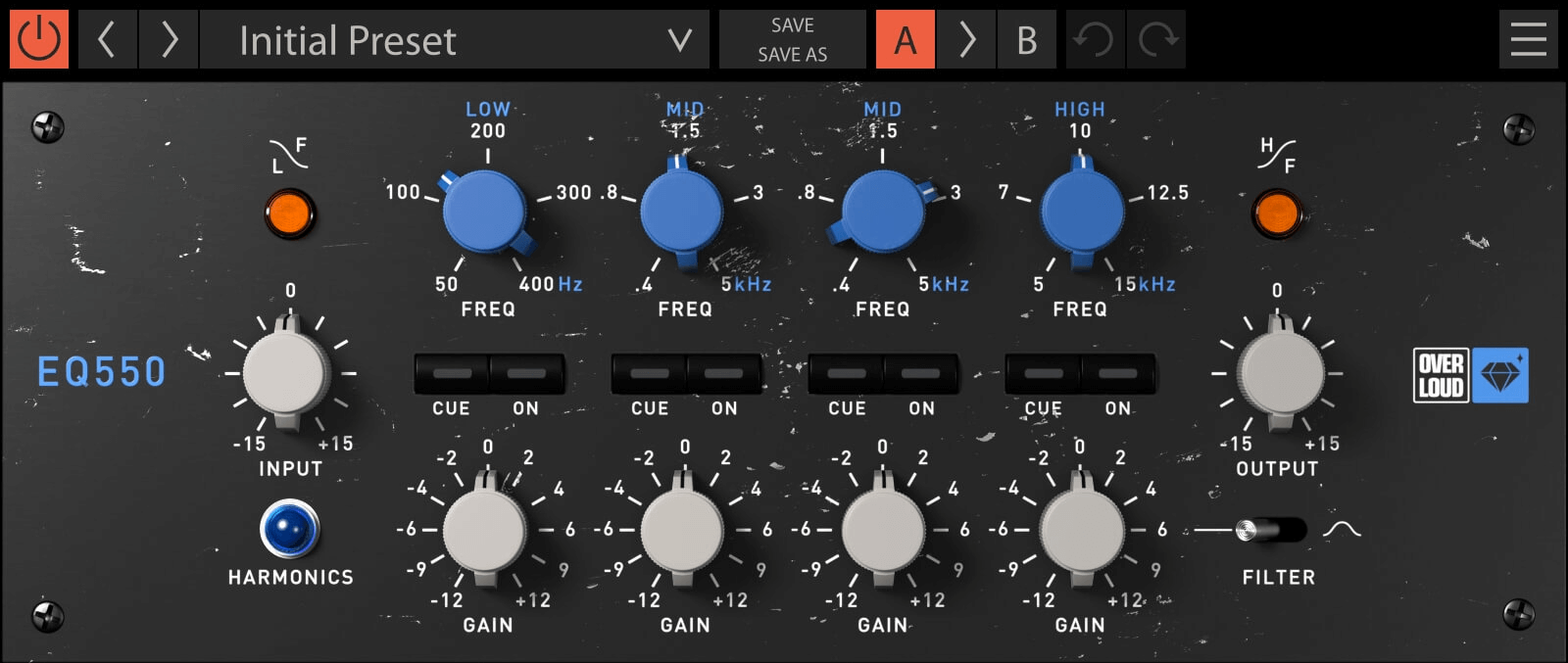The image size is (1568, 663).
Task: Go to the next preset arrow
Action: [169, 40]
